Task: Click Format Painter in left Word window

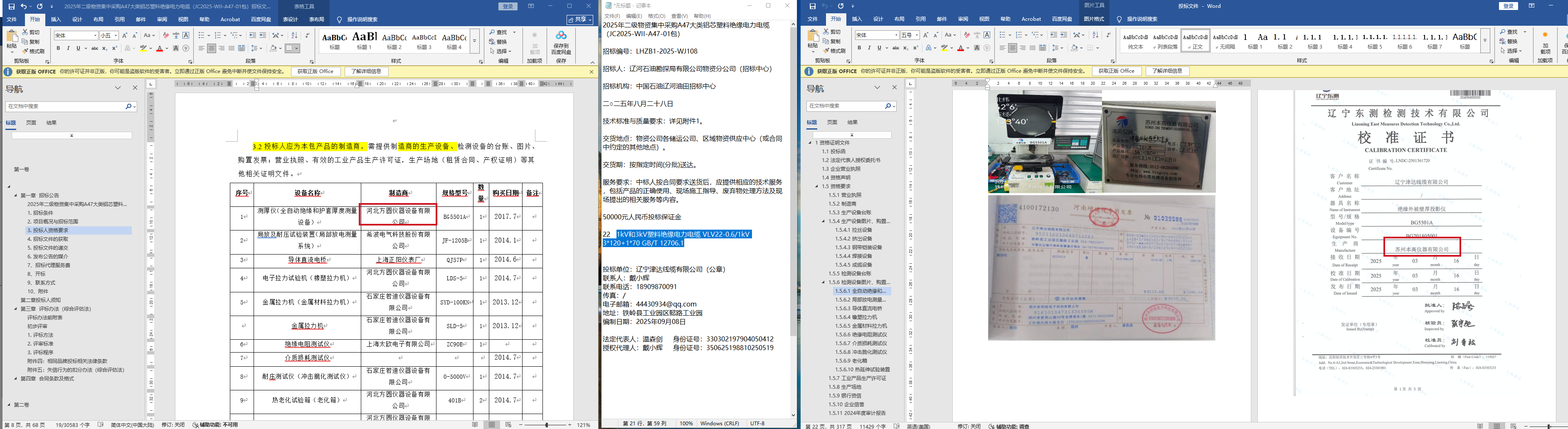Action: pos(34,51)
